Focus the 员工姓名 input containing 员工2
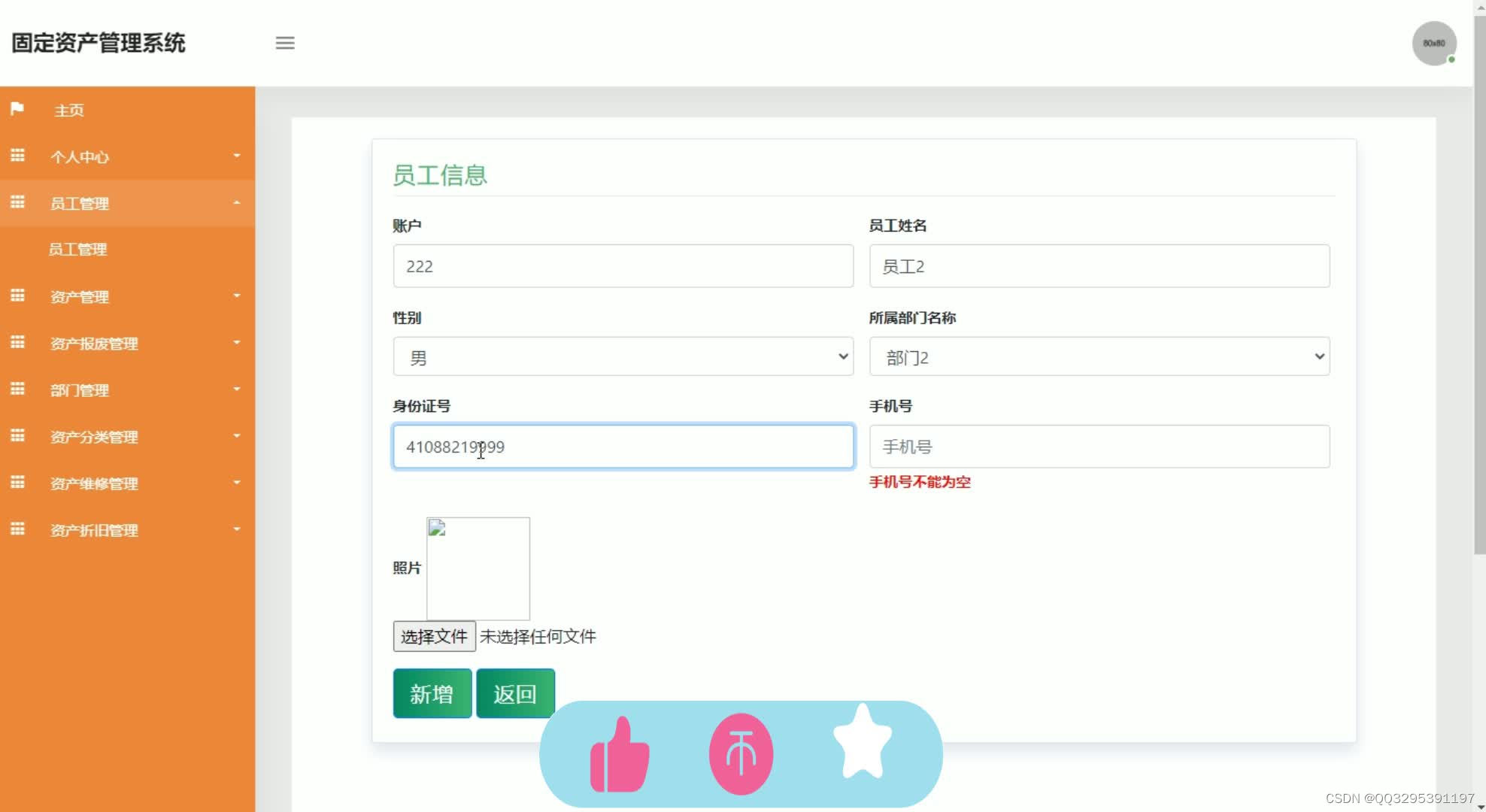Image resolution: width=1486 pixels, height=812 pixels. tap(1099, 266)
